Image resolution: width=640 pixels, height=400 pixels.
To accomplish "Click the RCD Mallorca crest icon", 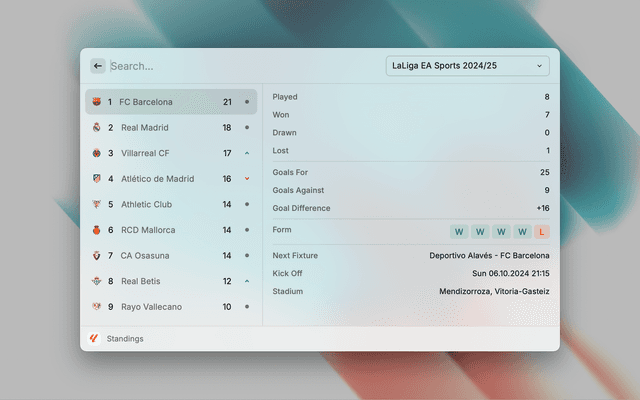I will (x=96, y=230).
